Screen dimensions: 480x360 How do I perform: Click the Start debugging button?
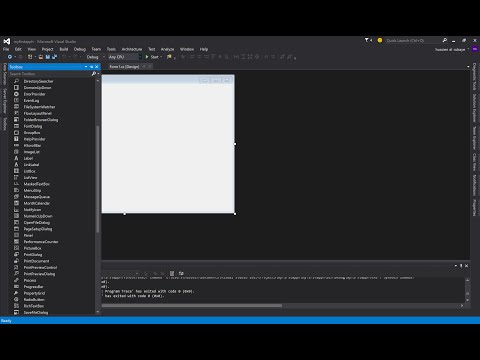(152, 57)
